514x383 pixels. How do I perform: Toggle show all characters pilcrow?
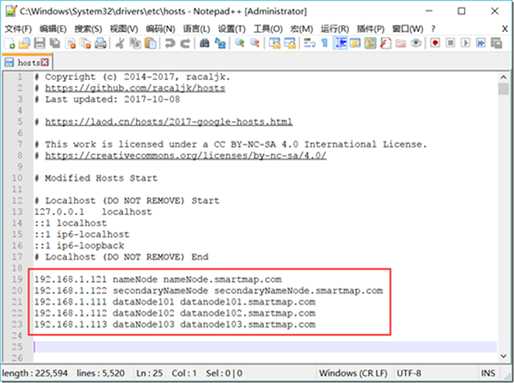click(324, 43)
